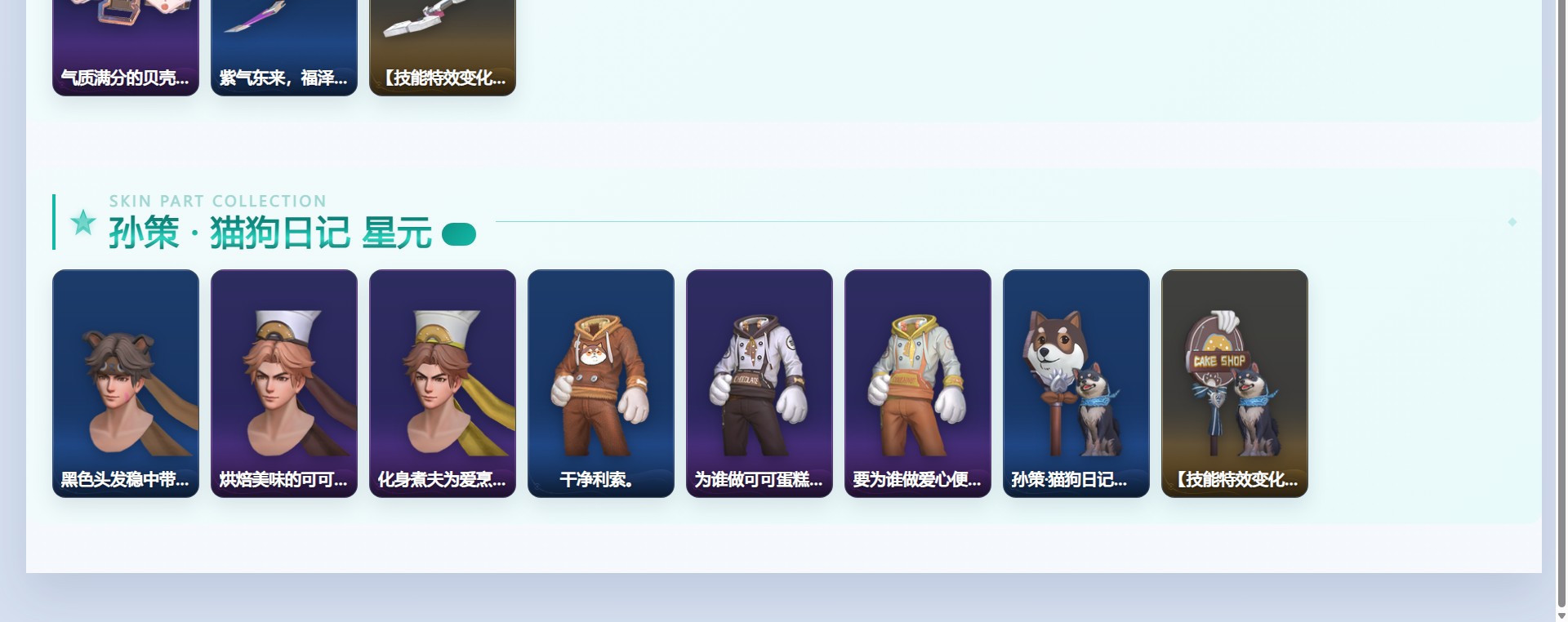Screen dimensions: 1568x622
Task: Click the small diamond at the divider's end
Action: 1512,222
